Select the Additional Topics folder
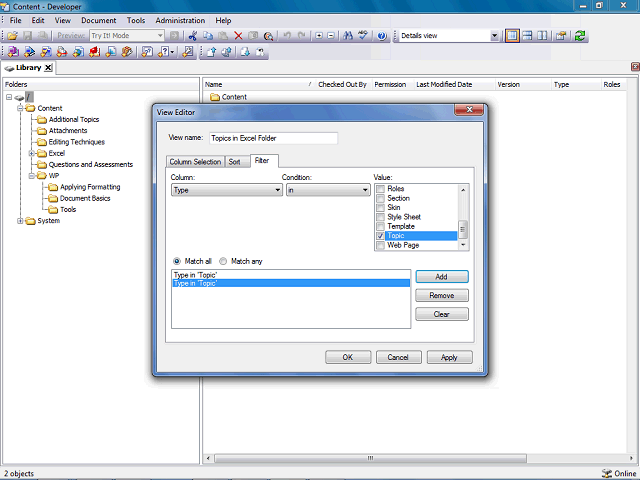The height and width of the screenshot is (480, 640). [x=73, y=120]
